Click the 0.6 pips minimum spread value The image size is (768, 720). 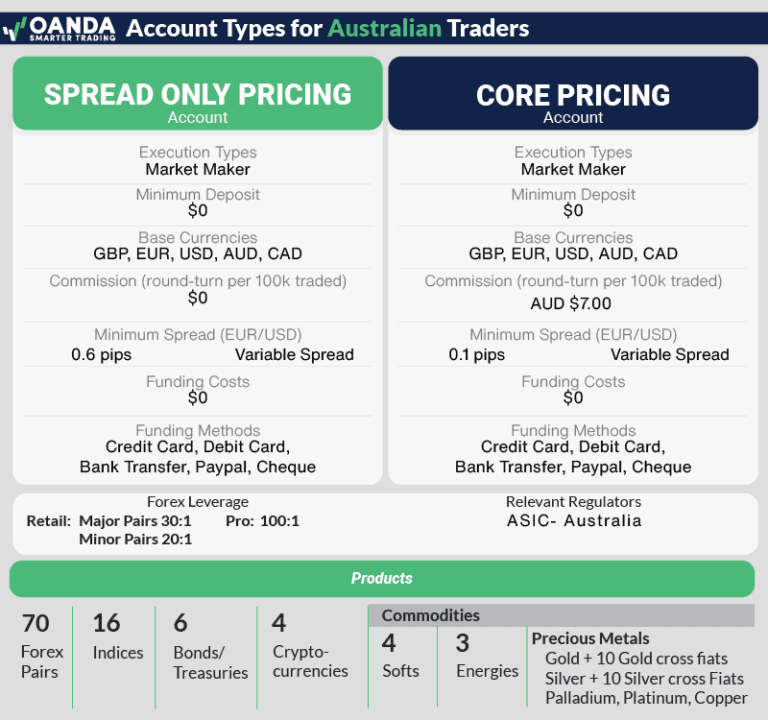101,354
